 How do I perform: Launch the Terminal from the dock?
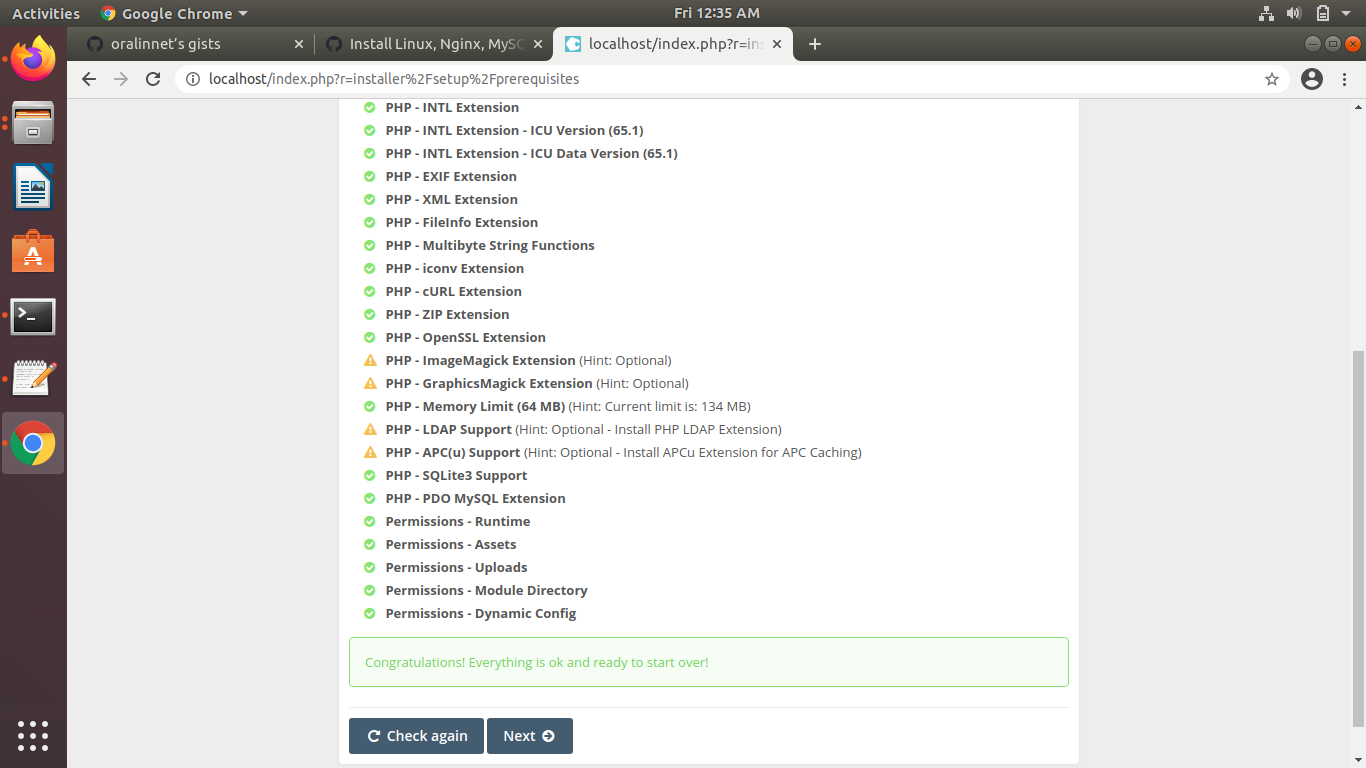pyautogui.click(x=33, y=316)
